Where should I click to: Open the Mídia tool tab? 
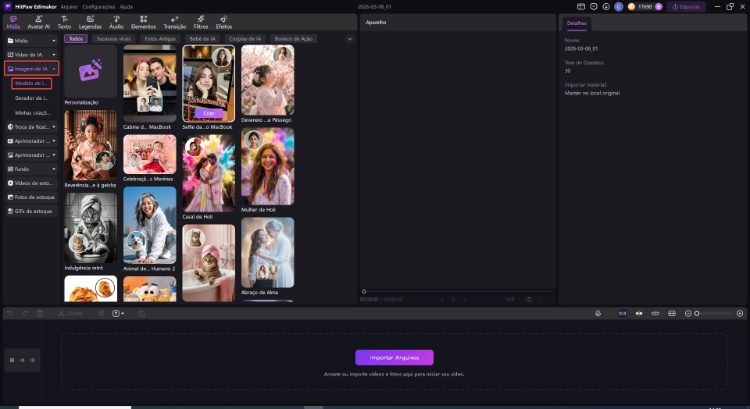point(13,22)
